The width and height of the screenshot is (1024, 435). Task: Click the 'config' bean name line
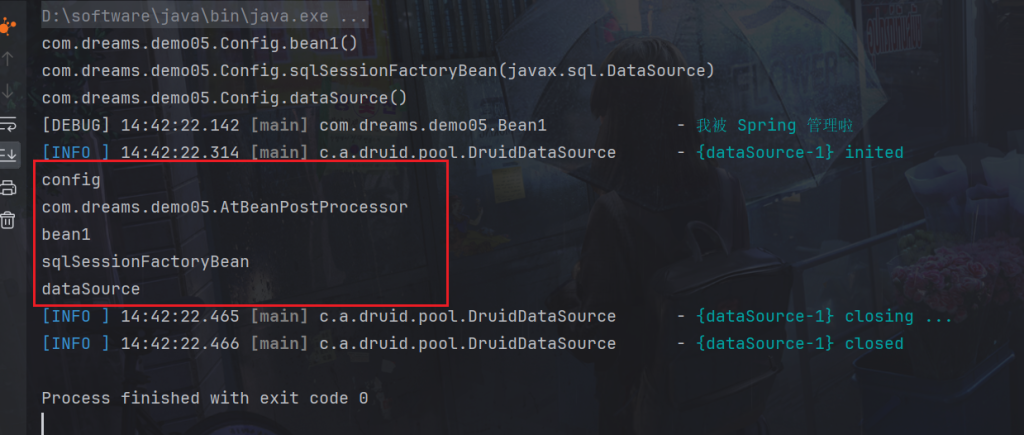point(71,179)
